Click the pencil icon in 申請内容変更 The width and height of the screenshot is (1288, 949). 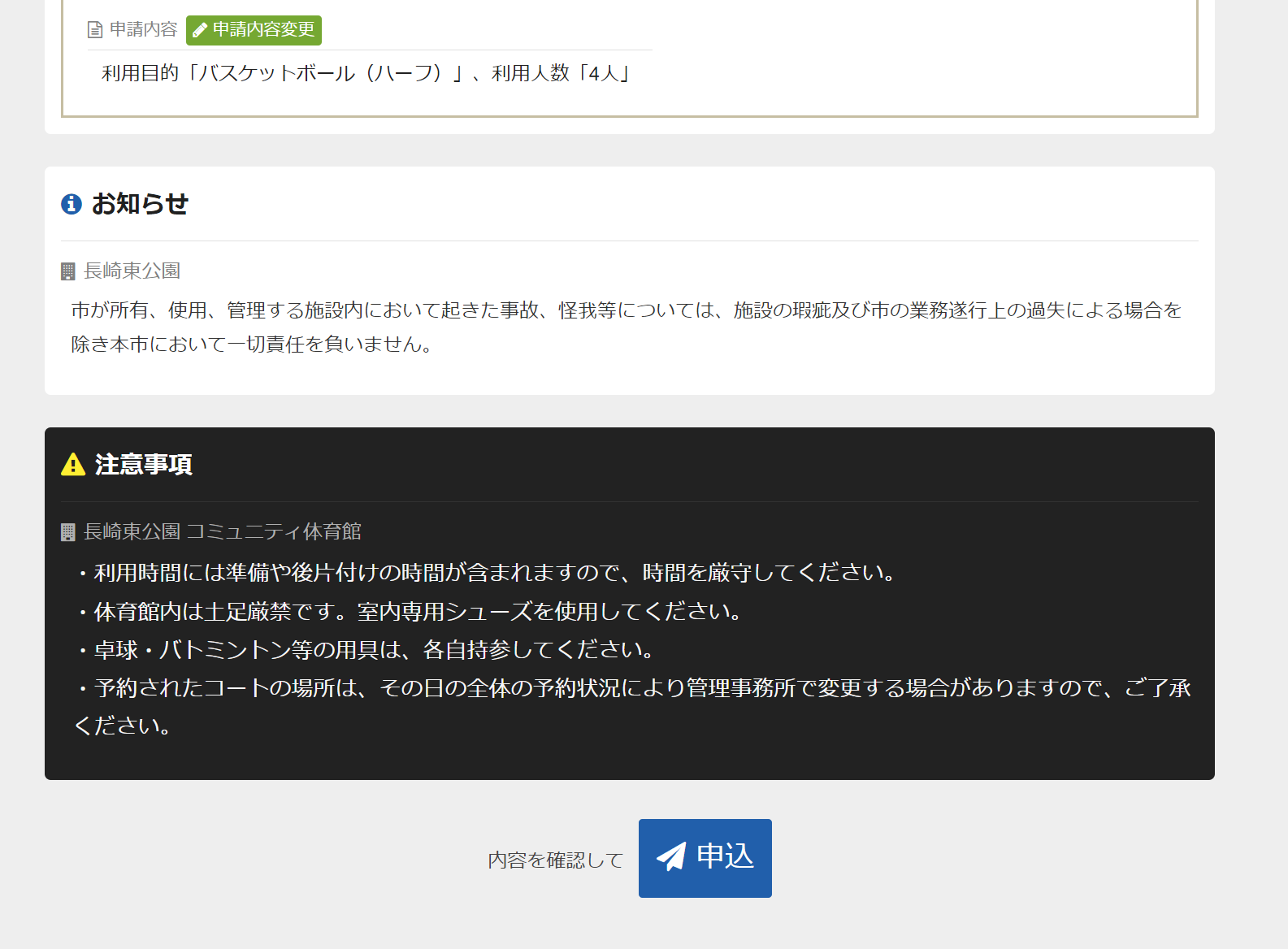click(200, 31)
